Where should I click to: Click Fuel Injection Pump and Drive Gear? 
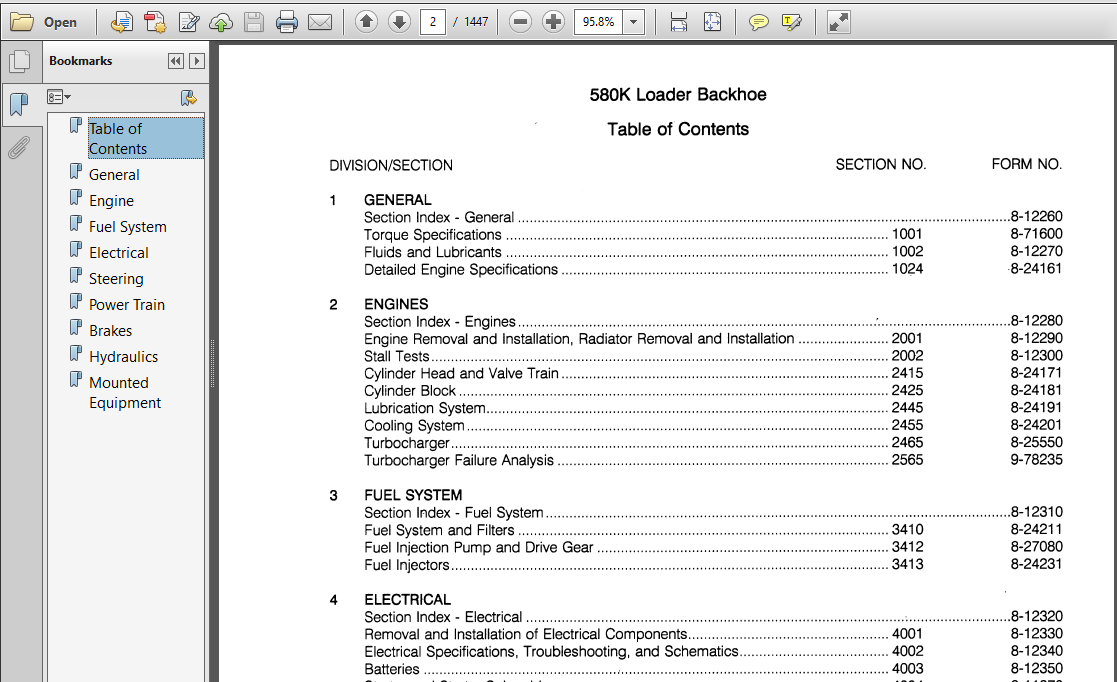(479, 547)
